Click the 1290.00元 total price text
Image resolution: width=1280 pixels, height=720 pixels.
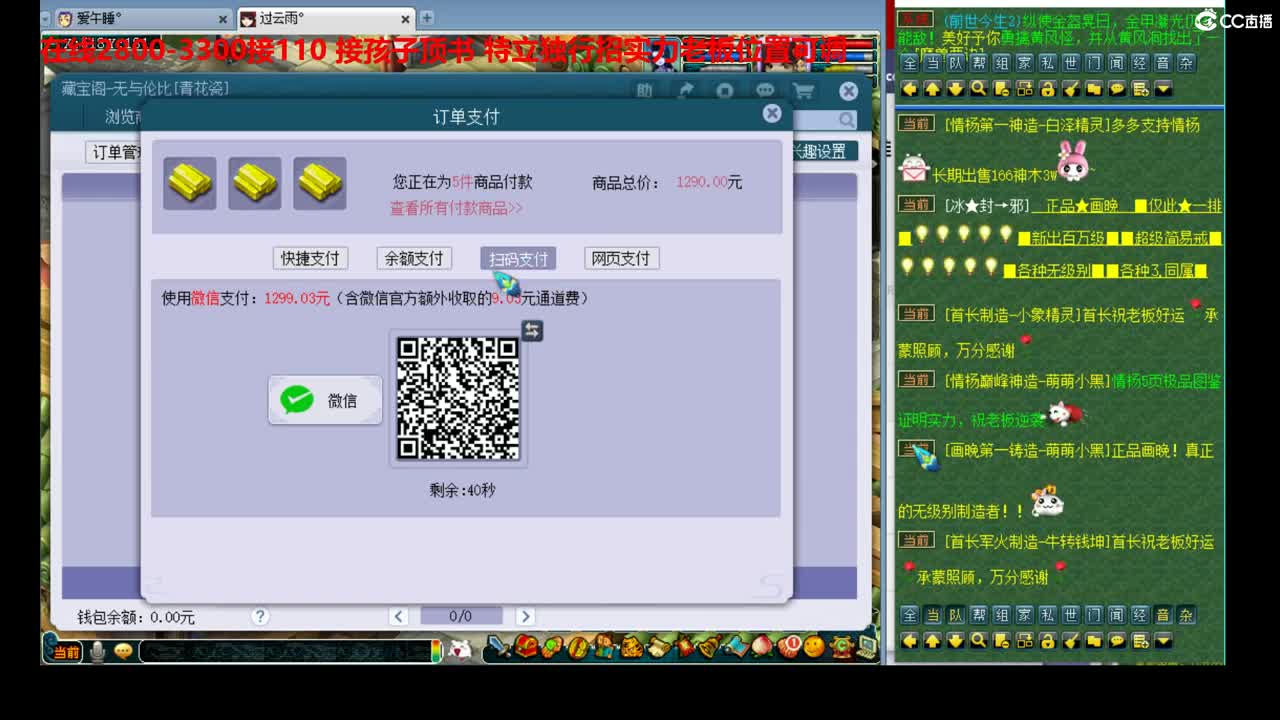709,183
